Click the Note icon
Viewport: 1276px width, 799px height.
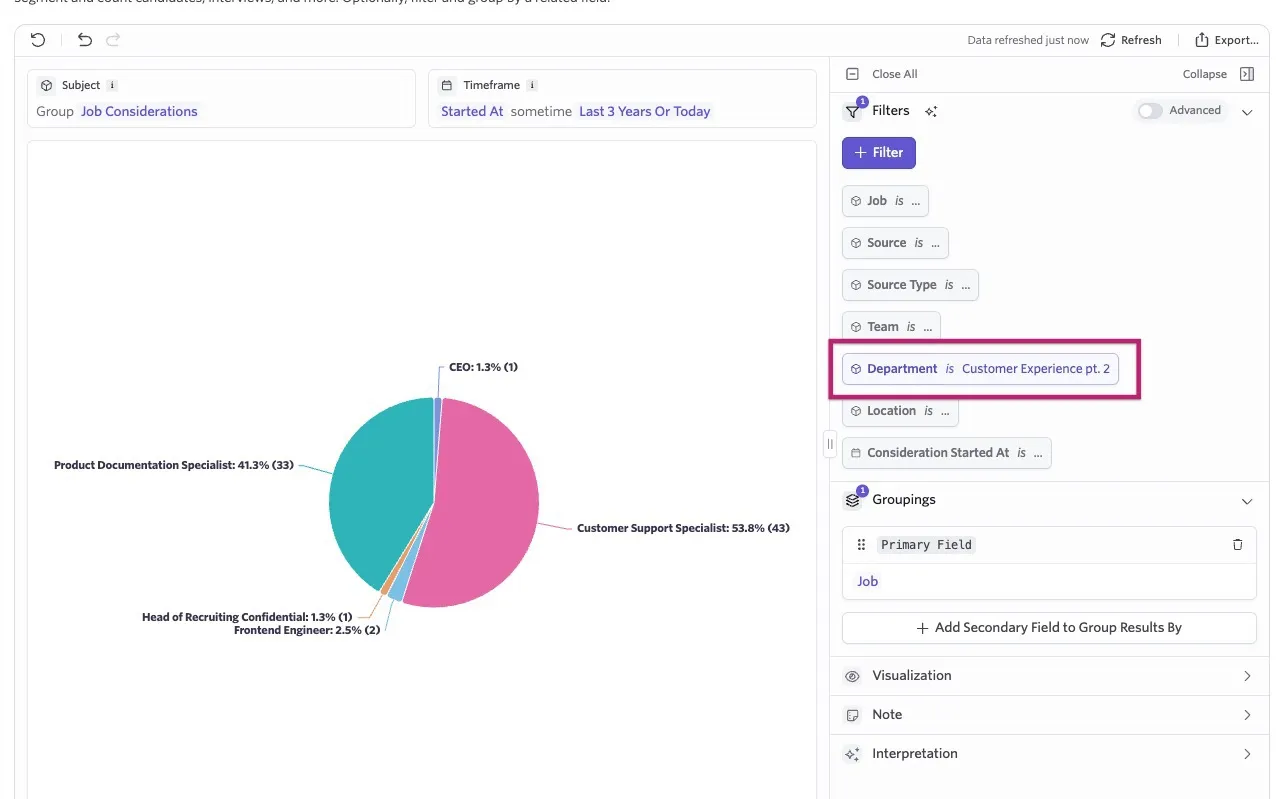(x=853, y=715)
